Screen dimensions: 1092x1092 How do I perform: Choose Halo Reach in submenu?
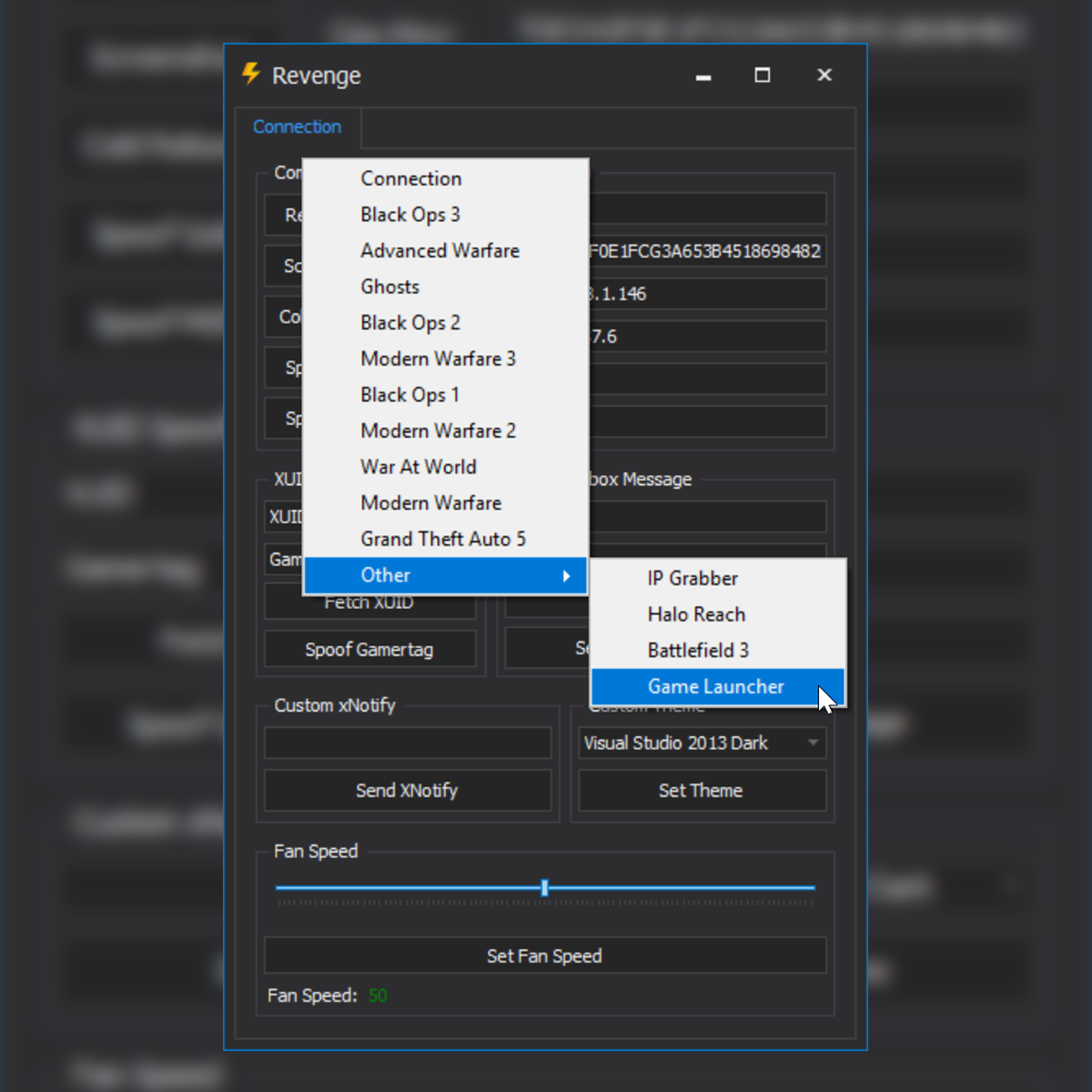(696, 614)
